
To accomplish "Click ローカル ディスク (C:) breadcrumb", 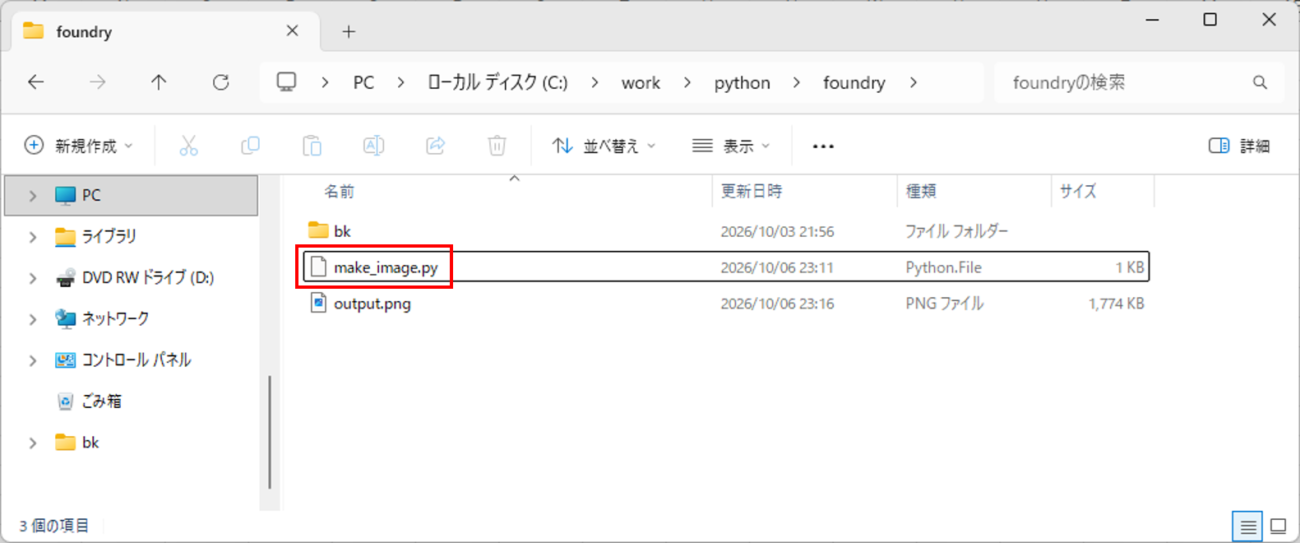I will [x=497, y=83].
